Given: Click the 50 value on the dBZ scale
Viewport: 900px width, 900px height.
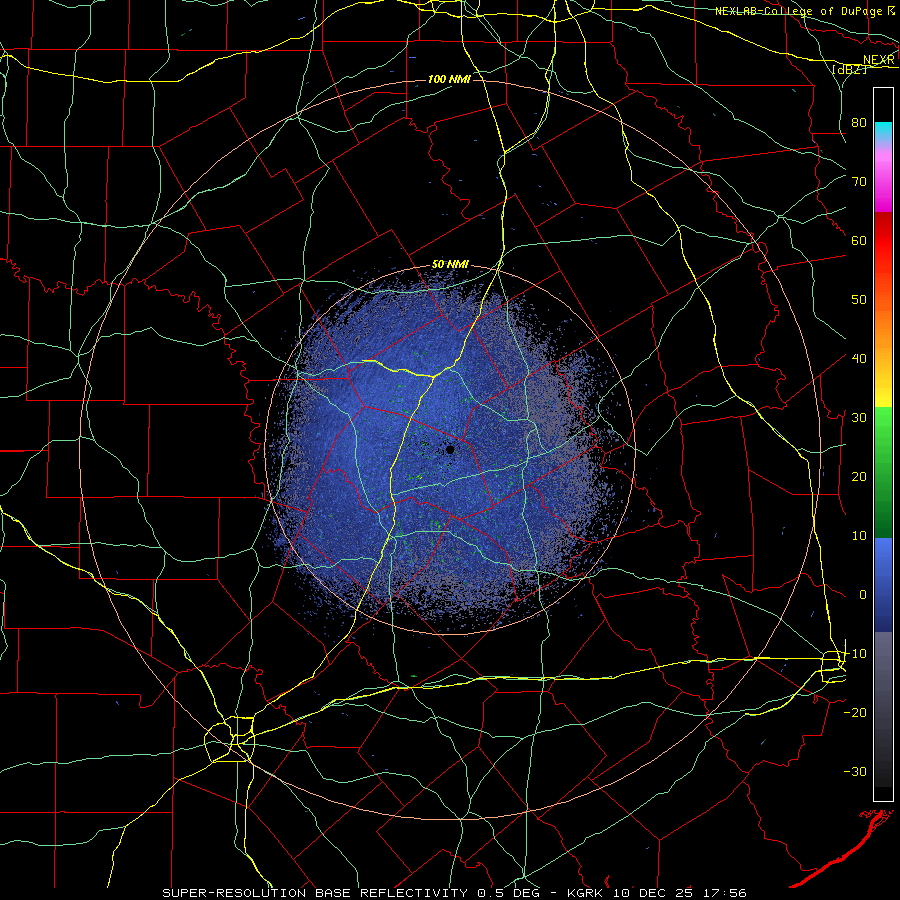Looking at the screenshot, I should pyautogui.click(x=859, y=300).
